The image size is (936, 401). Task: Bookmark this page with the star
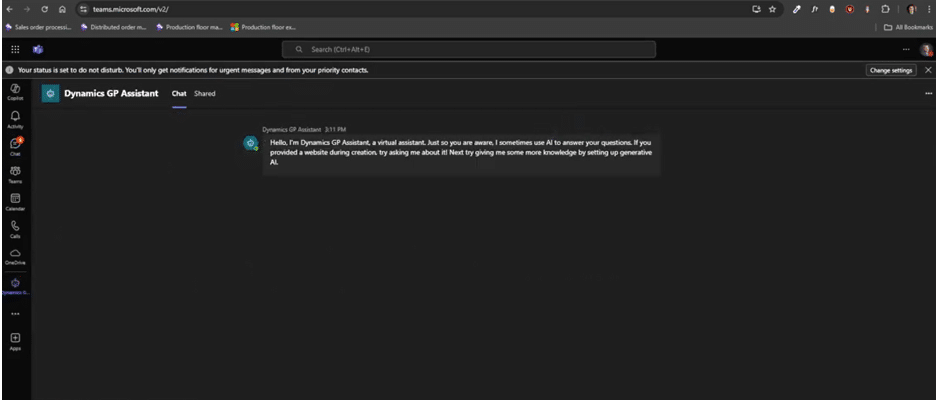tap(772, 9)
